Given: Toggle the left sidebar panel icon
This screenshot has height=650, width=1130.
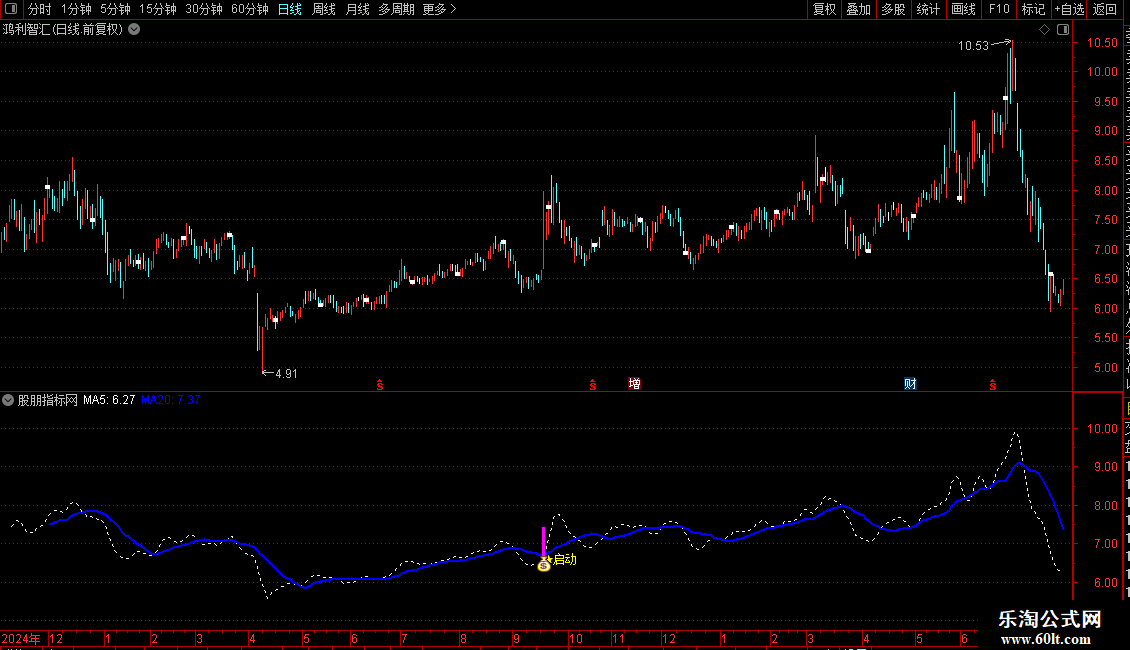Looking at the screenshot, I should point(11,9).
